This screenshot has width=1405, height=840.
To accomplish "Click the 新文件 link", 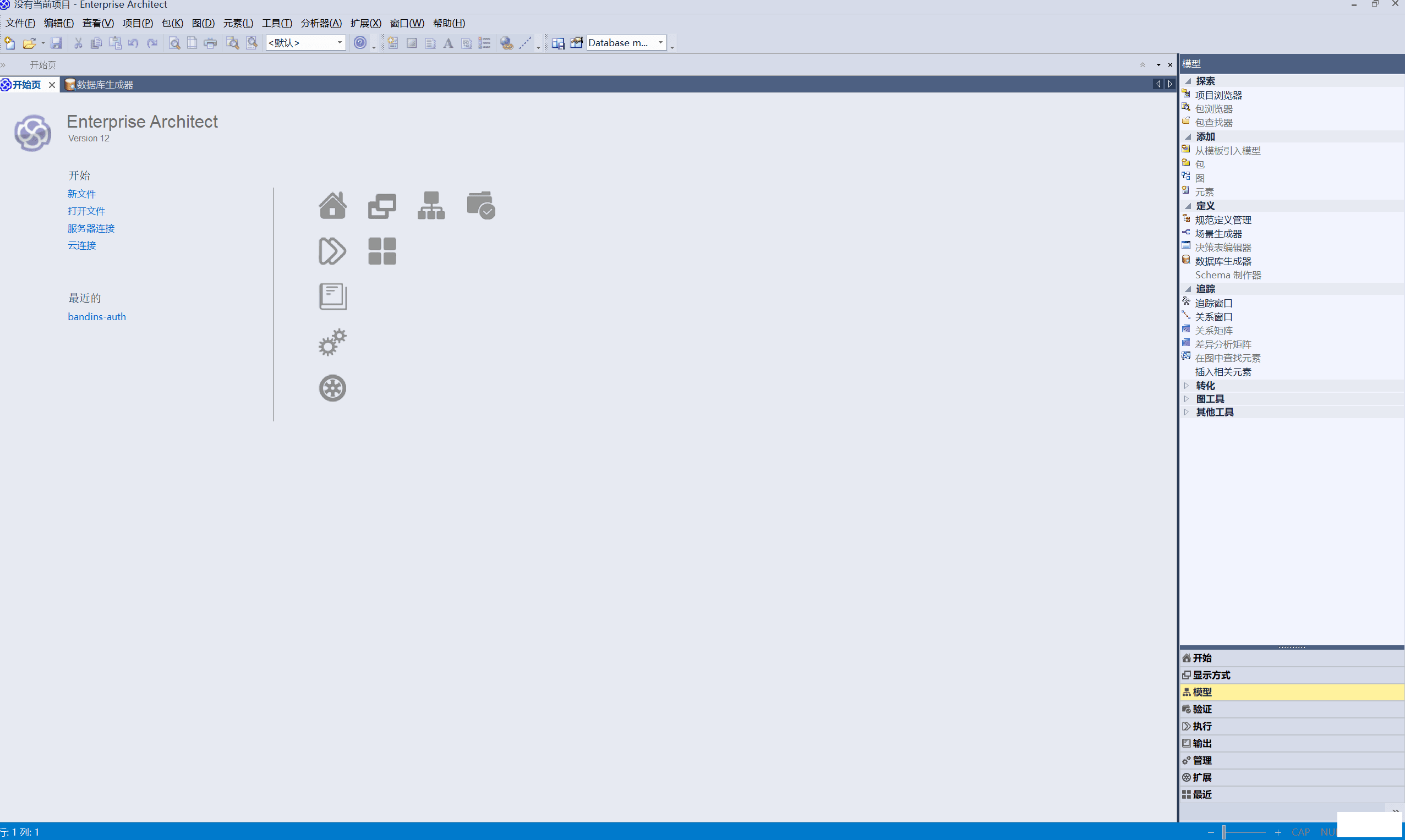I will coord(81,194).
